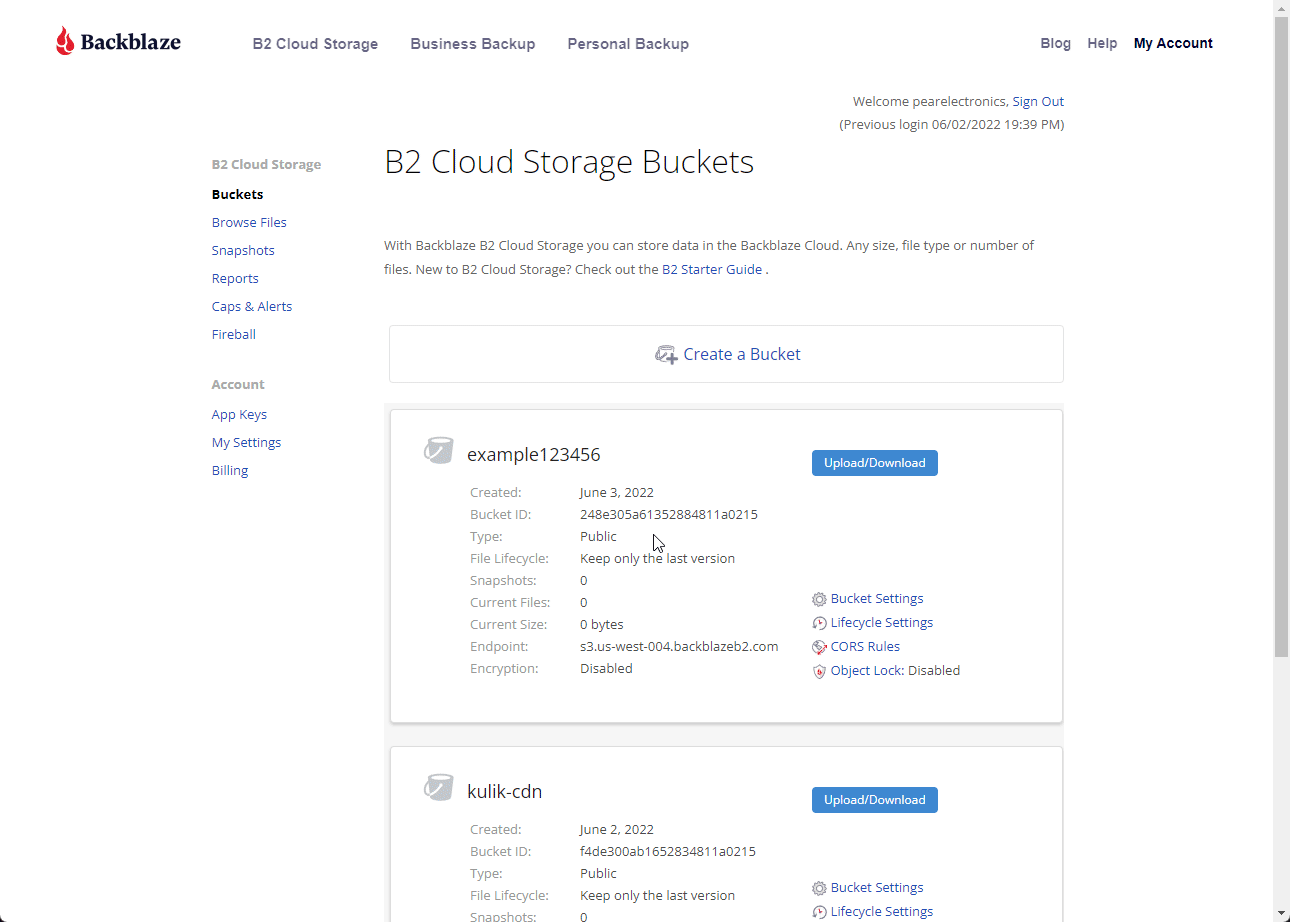This screenshot has width=1290, height=922.
Task: Click the CORS Rules globe icon
Action: (819, 647)
